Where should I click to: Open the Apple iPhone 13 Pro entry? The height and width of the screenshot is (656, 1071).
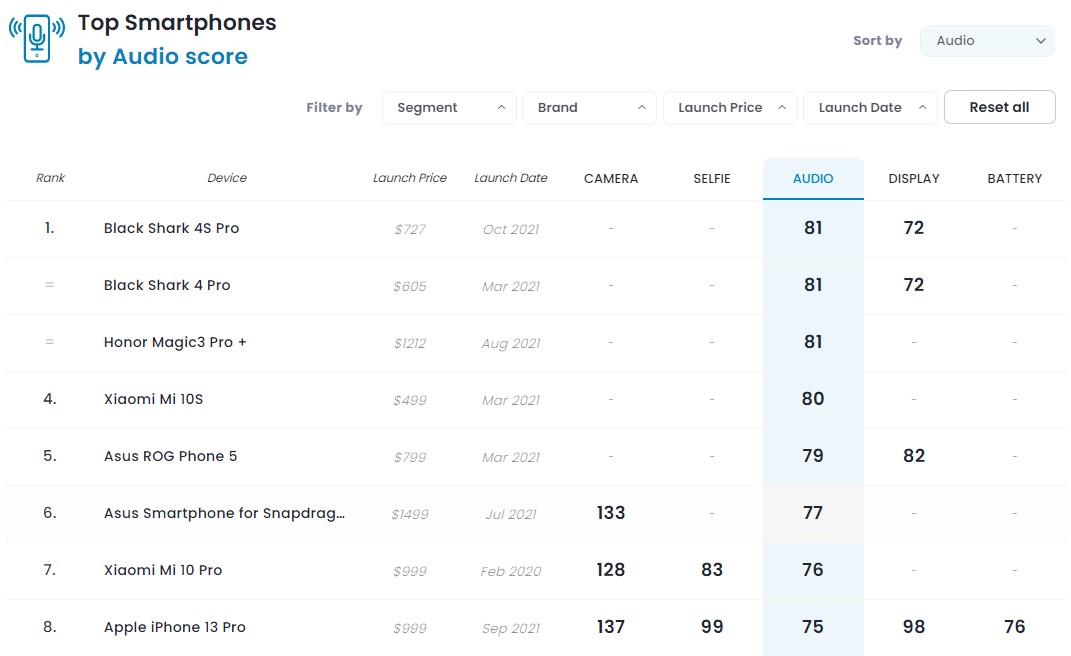tap(175, 627)
